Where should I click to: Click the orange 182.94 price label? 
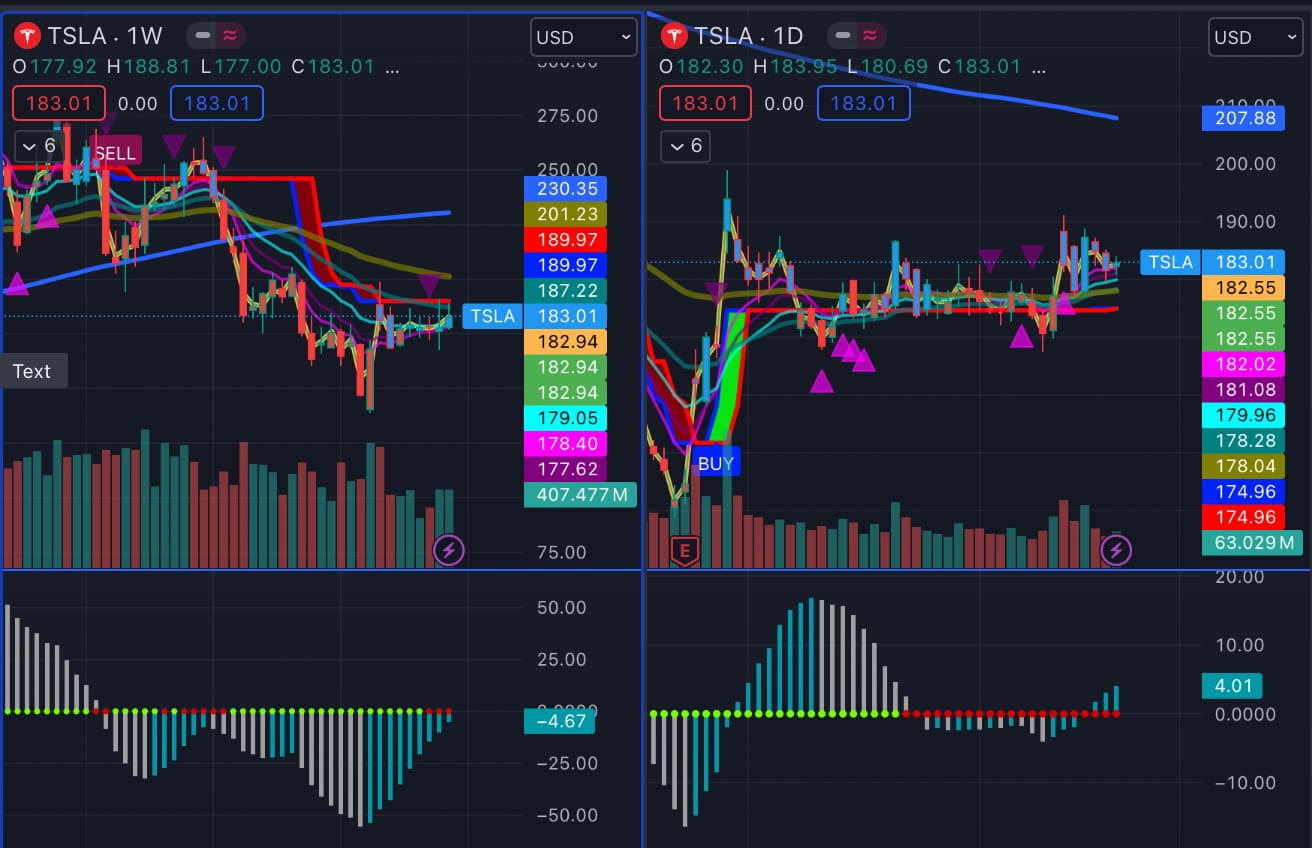[x=565, y=341]
